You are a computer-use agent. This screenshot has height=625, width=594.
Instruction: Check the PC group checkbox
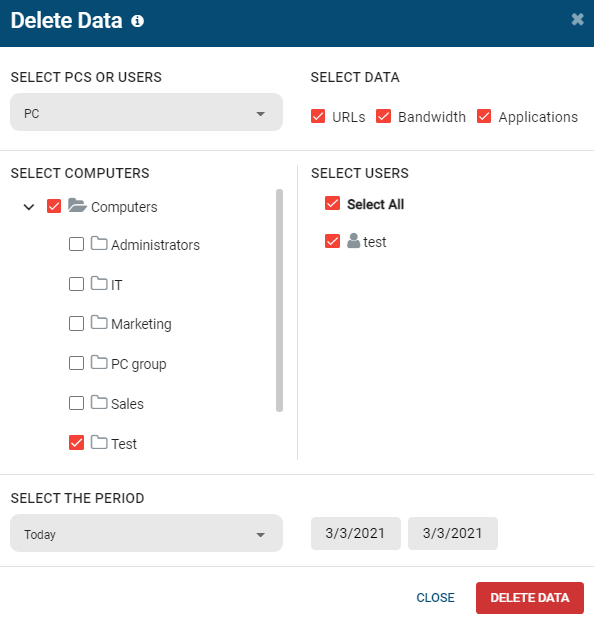point(77,363)
